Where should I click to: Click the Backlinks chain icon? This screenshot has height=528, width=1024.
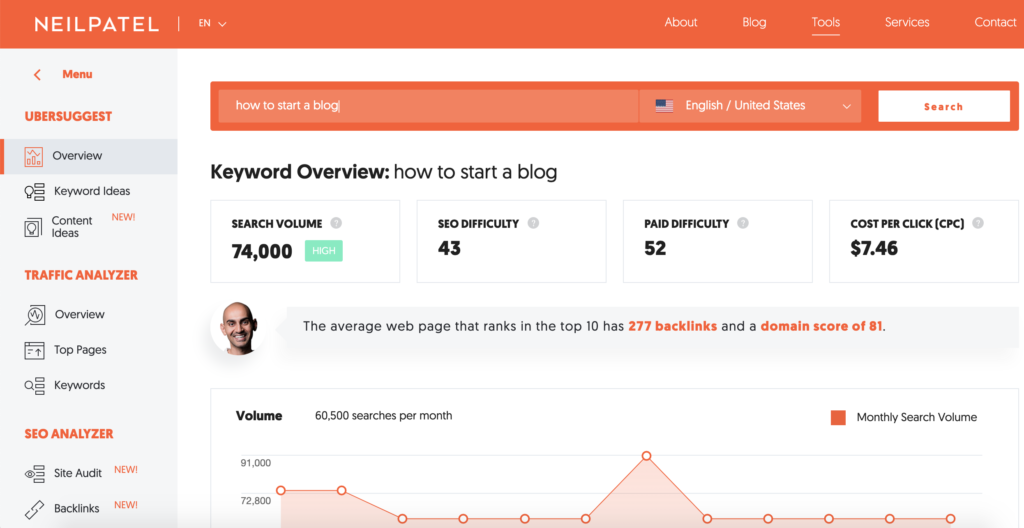coord(34,508)
